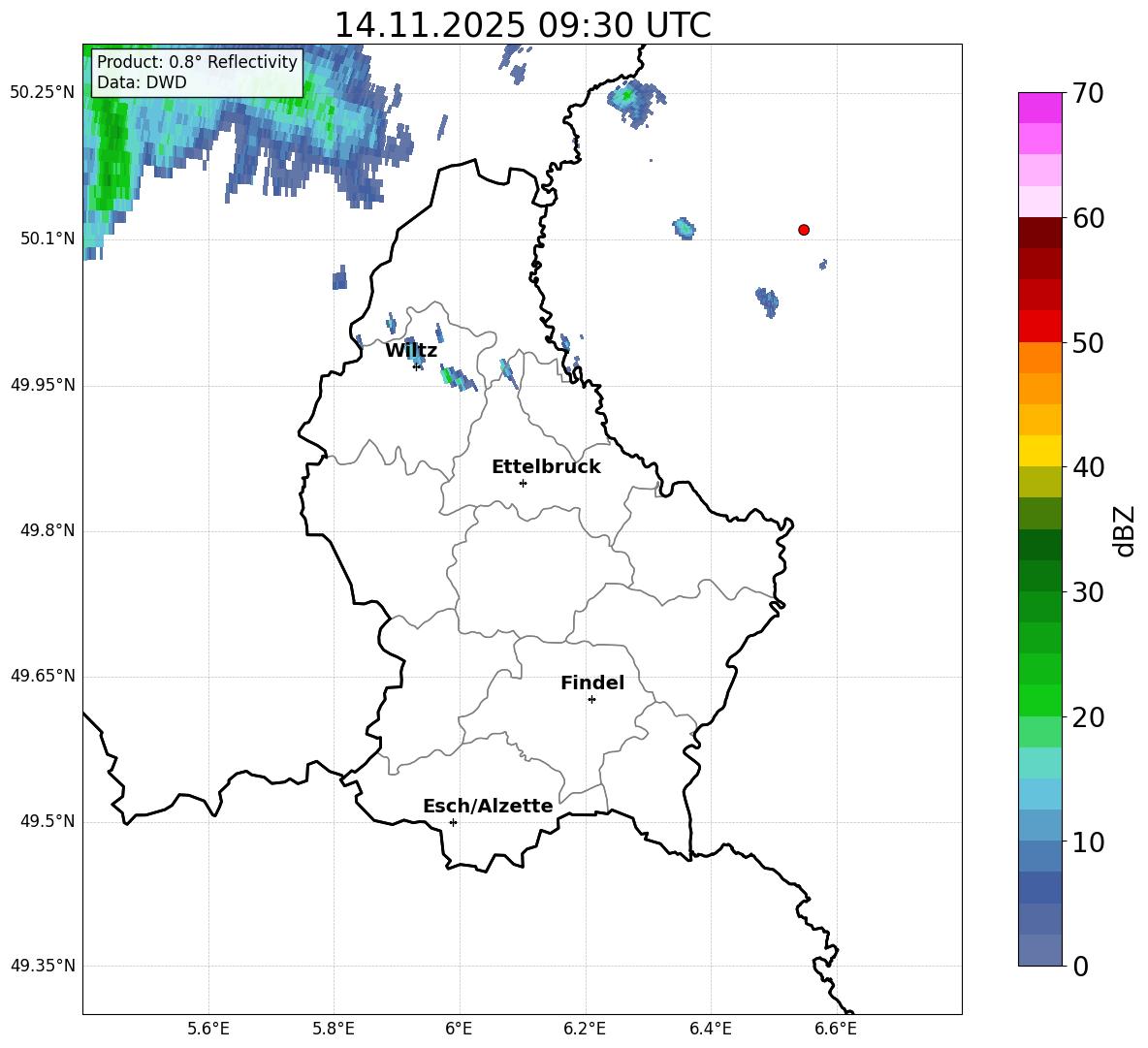The height and width of the screenshot is (1048, 1148).
Task: Click the 50 tick label on colorbar
Action: [1088, 342]
